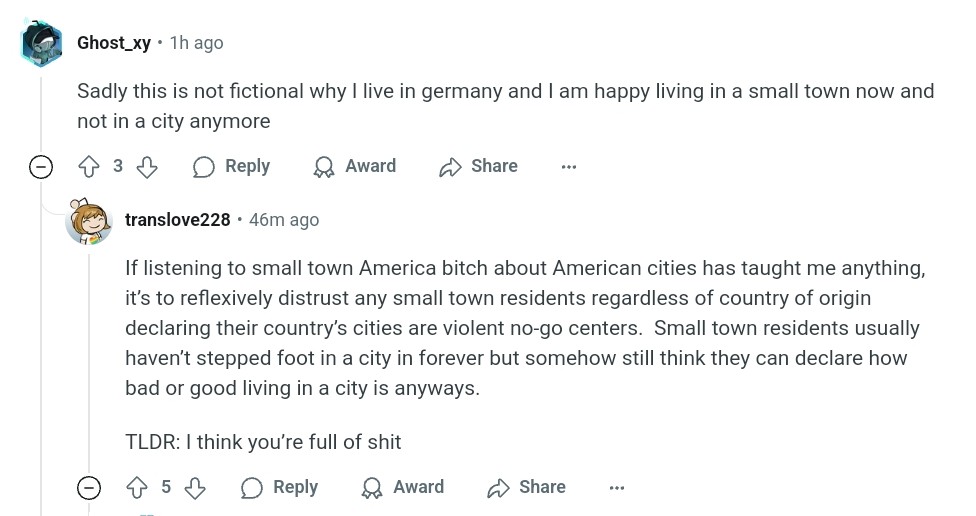Viewport: 976px width, 516px height.
Task: Open the Ghost_xy username link
Action: [x=114, y=43]
